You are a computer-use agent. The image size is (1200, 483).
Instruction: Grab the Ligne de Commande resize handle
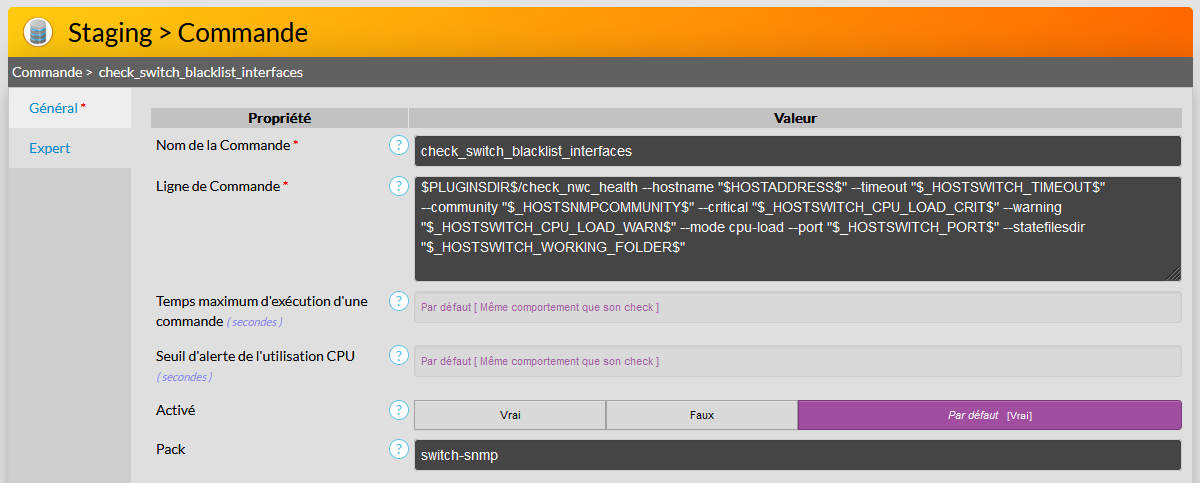(1174, 275)
